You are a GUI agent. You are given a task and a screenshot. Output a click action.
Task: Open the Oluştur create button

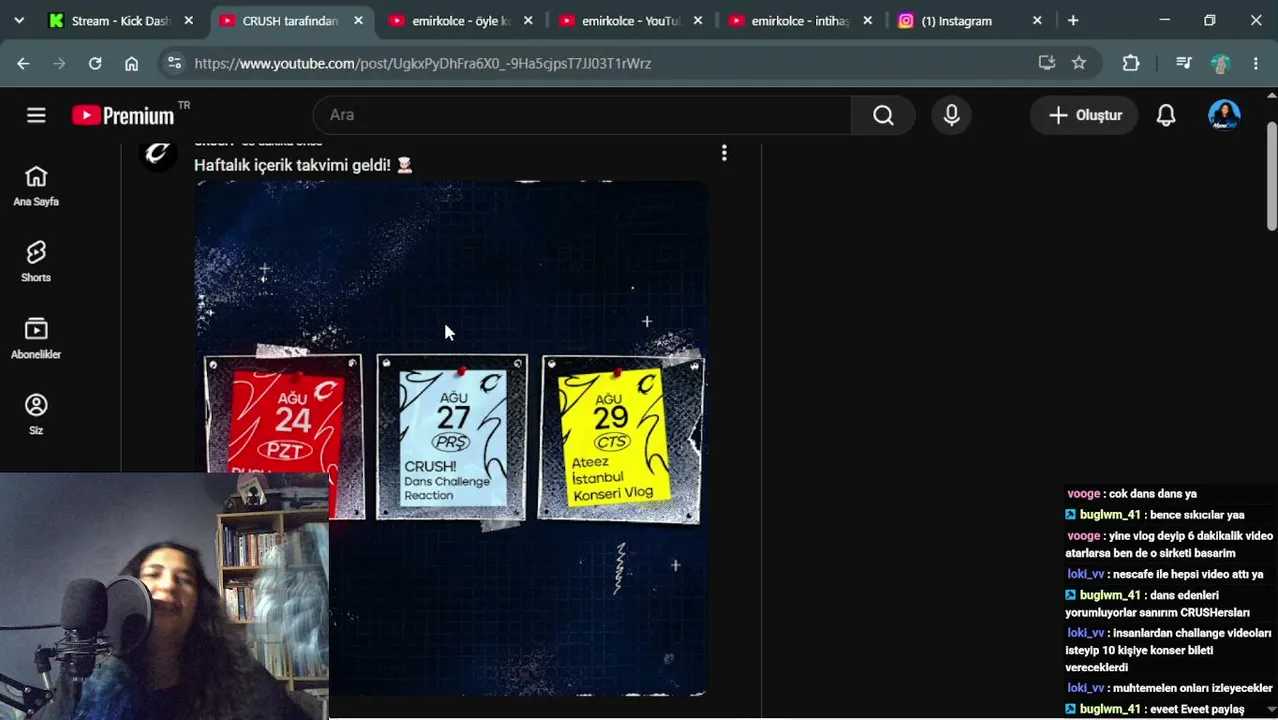tap(1084, 115)
